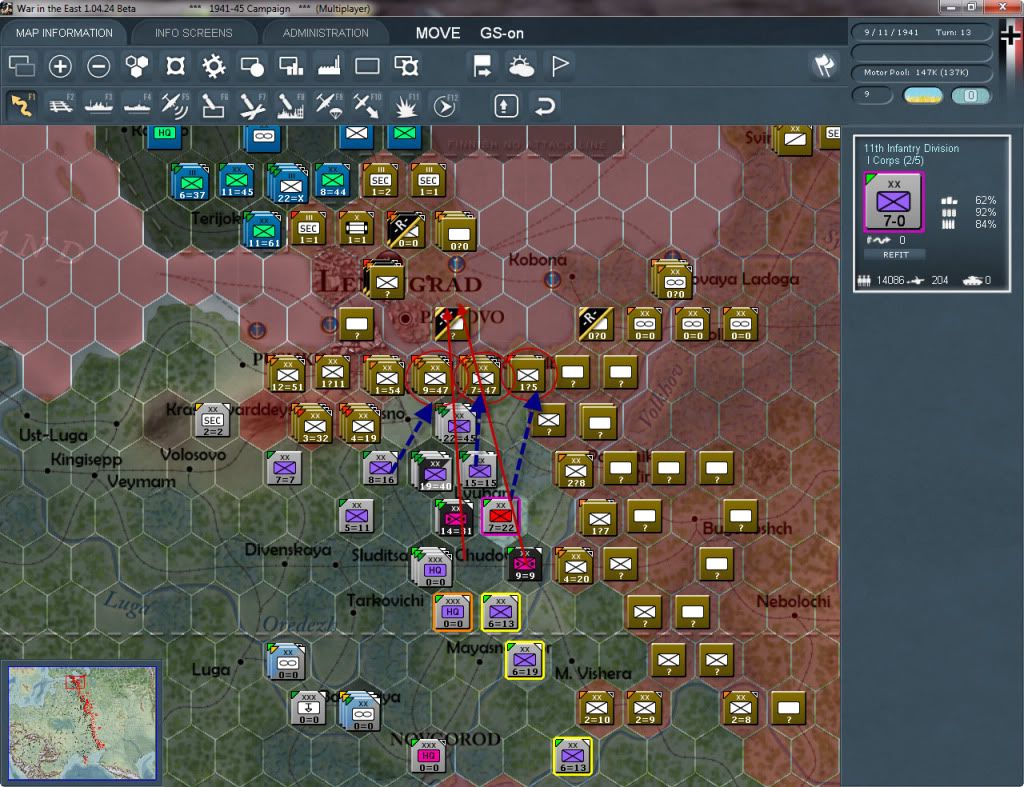
Task: Select the 7=7 infantry unit
Action: click(285, 468)
